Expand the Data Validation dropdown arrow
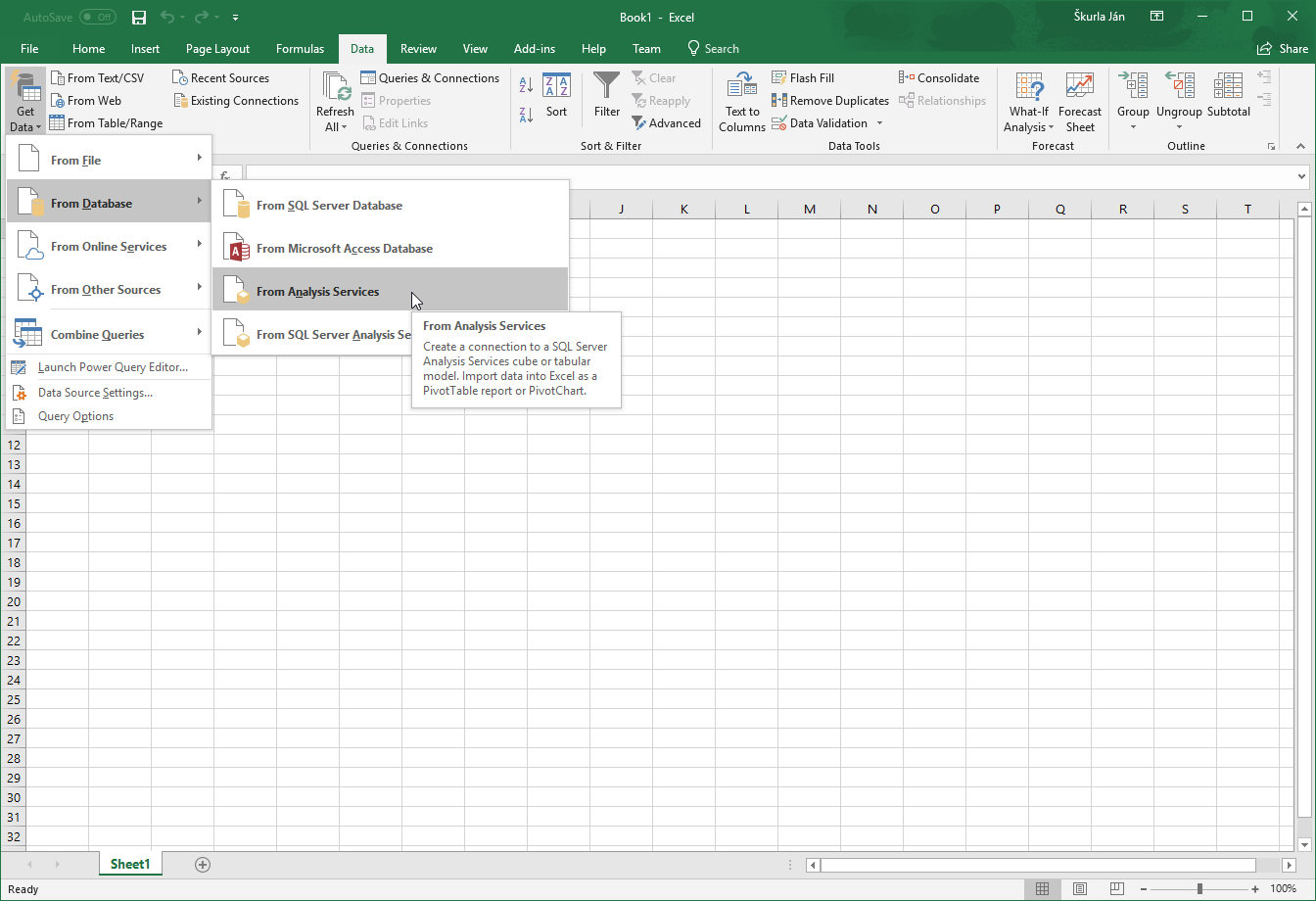The height and width of the screenshot is (901, 1316). (x=879, y=123)
